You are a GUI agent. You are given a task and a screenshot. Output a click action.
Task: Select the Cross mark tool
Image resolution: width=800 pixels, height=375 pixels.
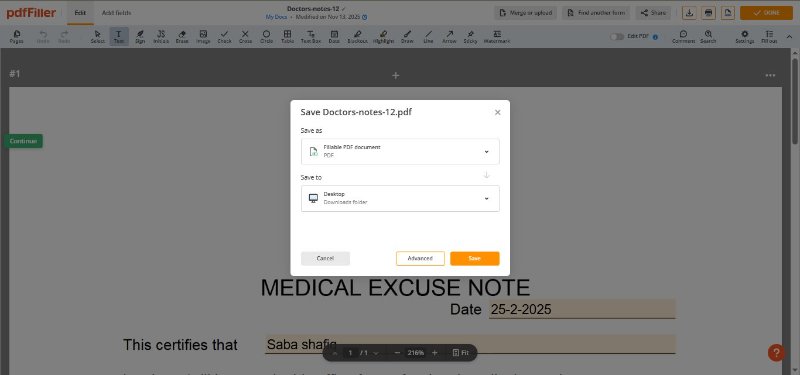(245, 36)
